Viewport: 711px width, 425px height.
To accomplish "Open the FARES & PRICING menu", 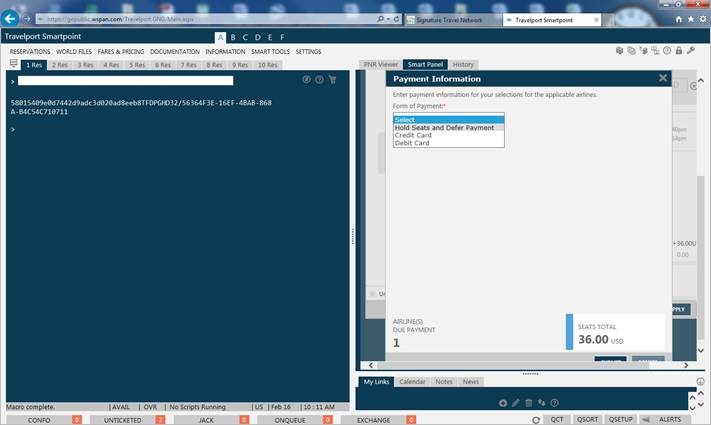I will (x=121, y=52).
